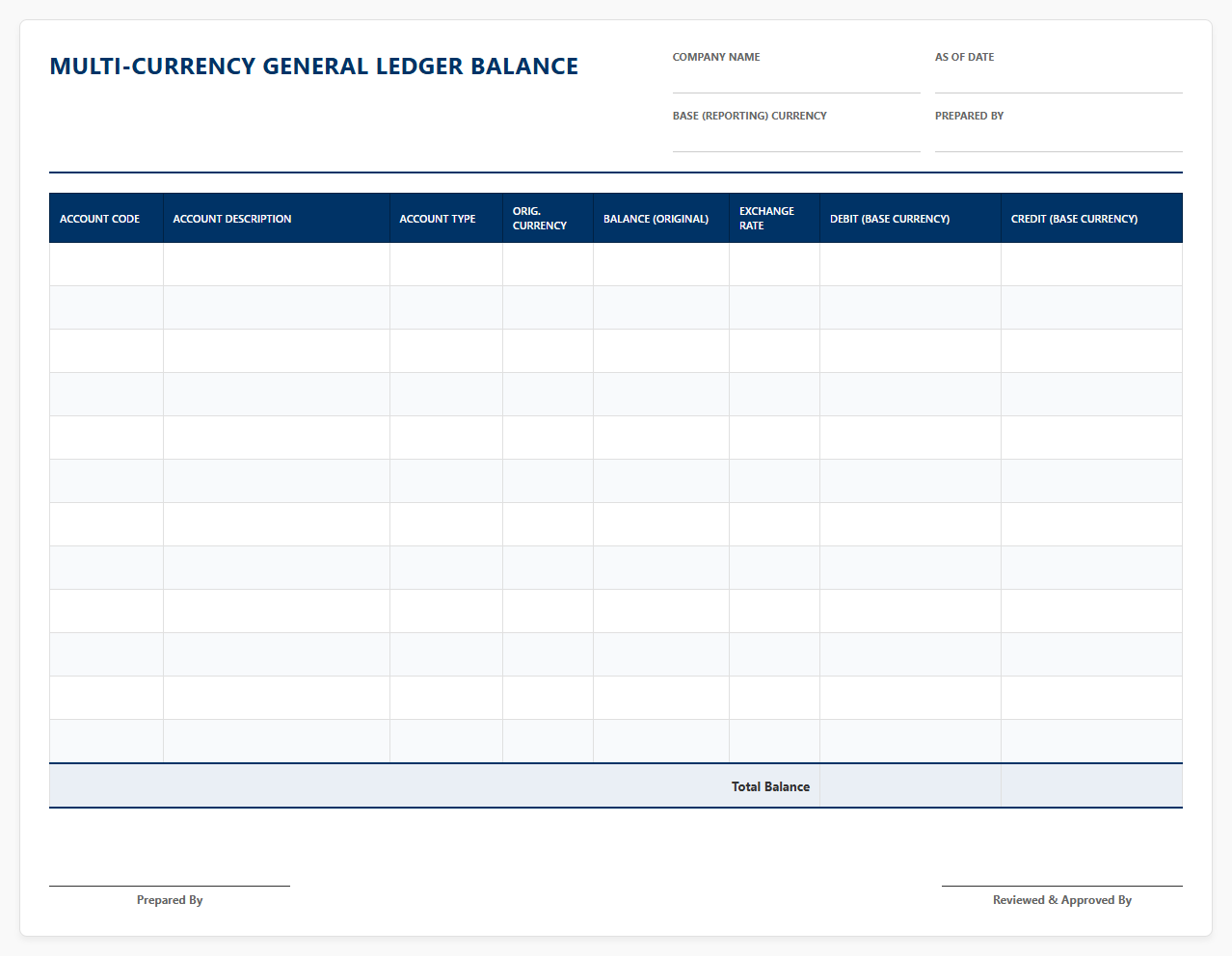Click the As Of Date input line
1232x956 pixels.
coord(1058,81)
